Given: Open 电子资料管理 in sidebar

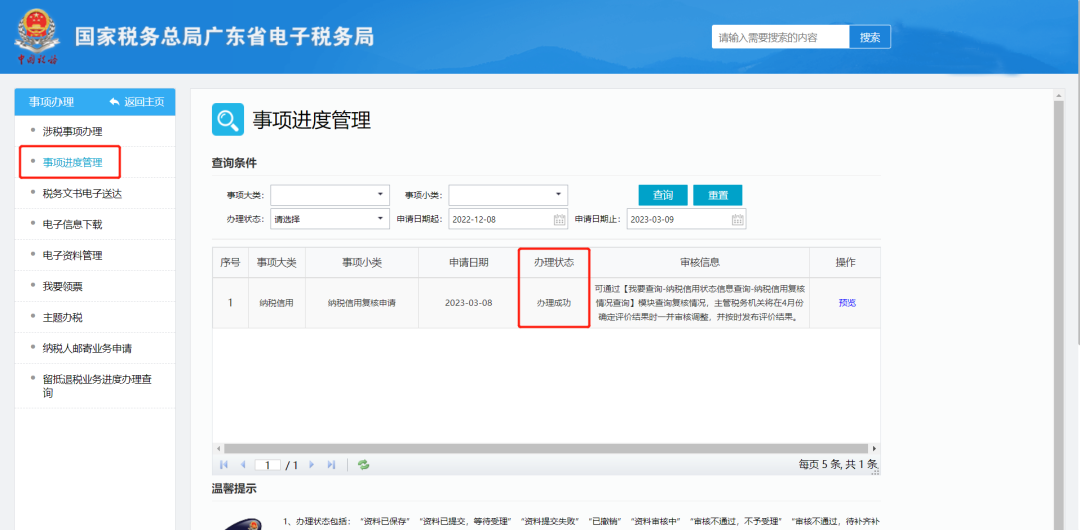Looking at the screenshot, I should [72, 256].
